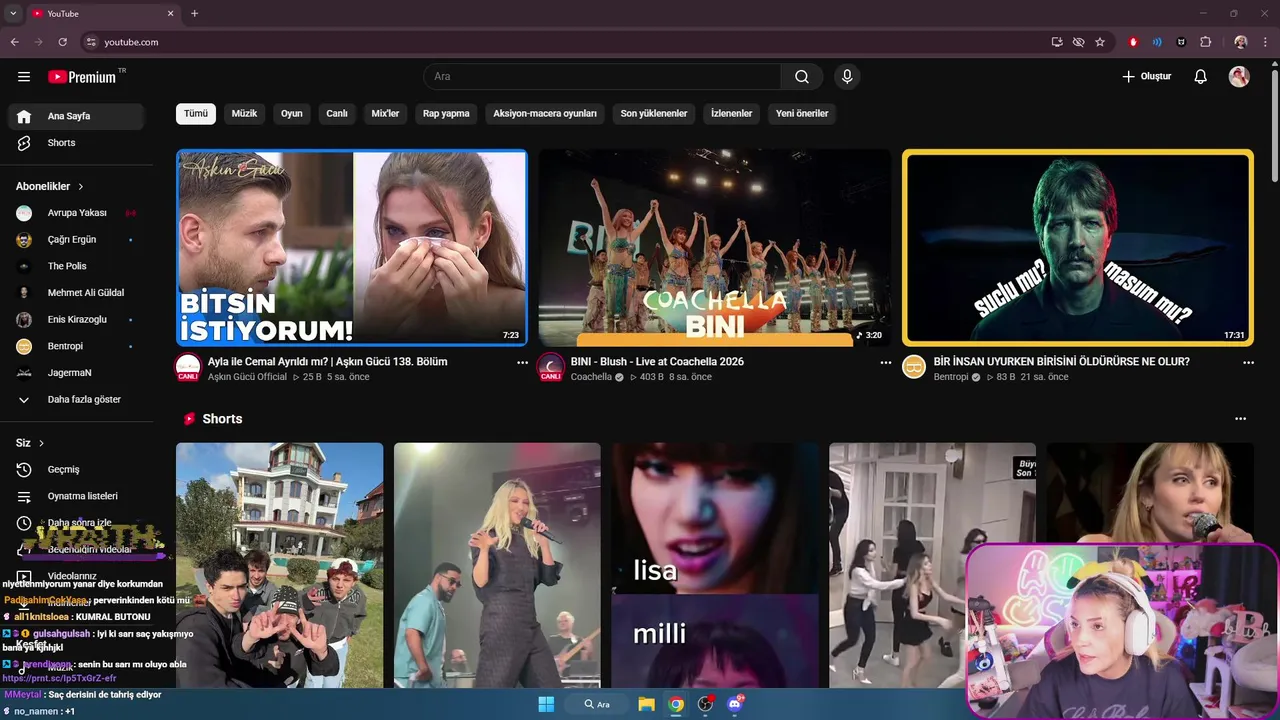Open Mehmet Ali Güldal channel
The height and width of the screenshot is (720, 1280).
[x=76, y=293]
